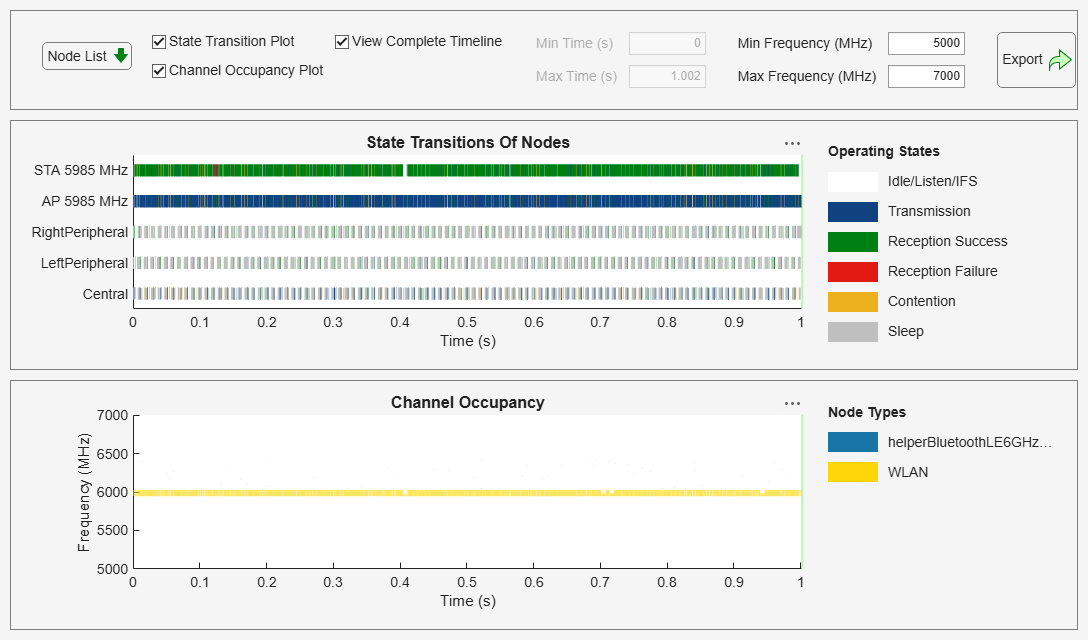Open the Node List dropdown
The height and width of the screenshot is (640, 1088).
click(x=87, y=56)
